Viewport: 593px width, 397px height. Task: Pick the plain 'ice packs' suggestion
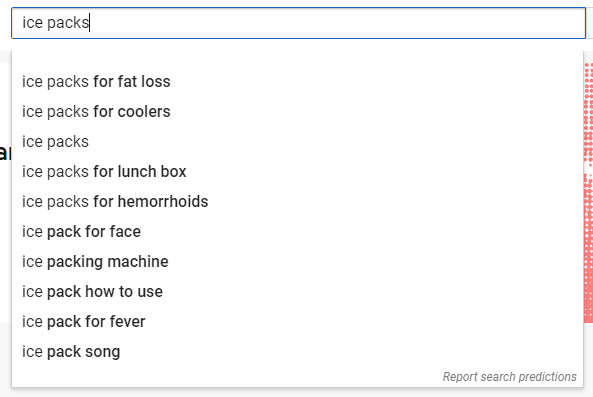click(x=297, y=142)
